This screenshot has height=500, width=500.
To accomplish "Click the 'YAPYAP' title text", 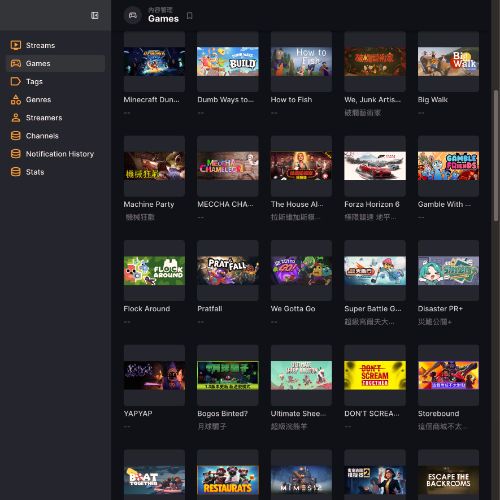I will click(138, 413).
